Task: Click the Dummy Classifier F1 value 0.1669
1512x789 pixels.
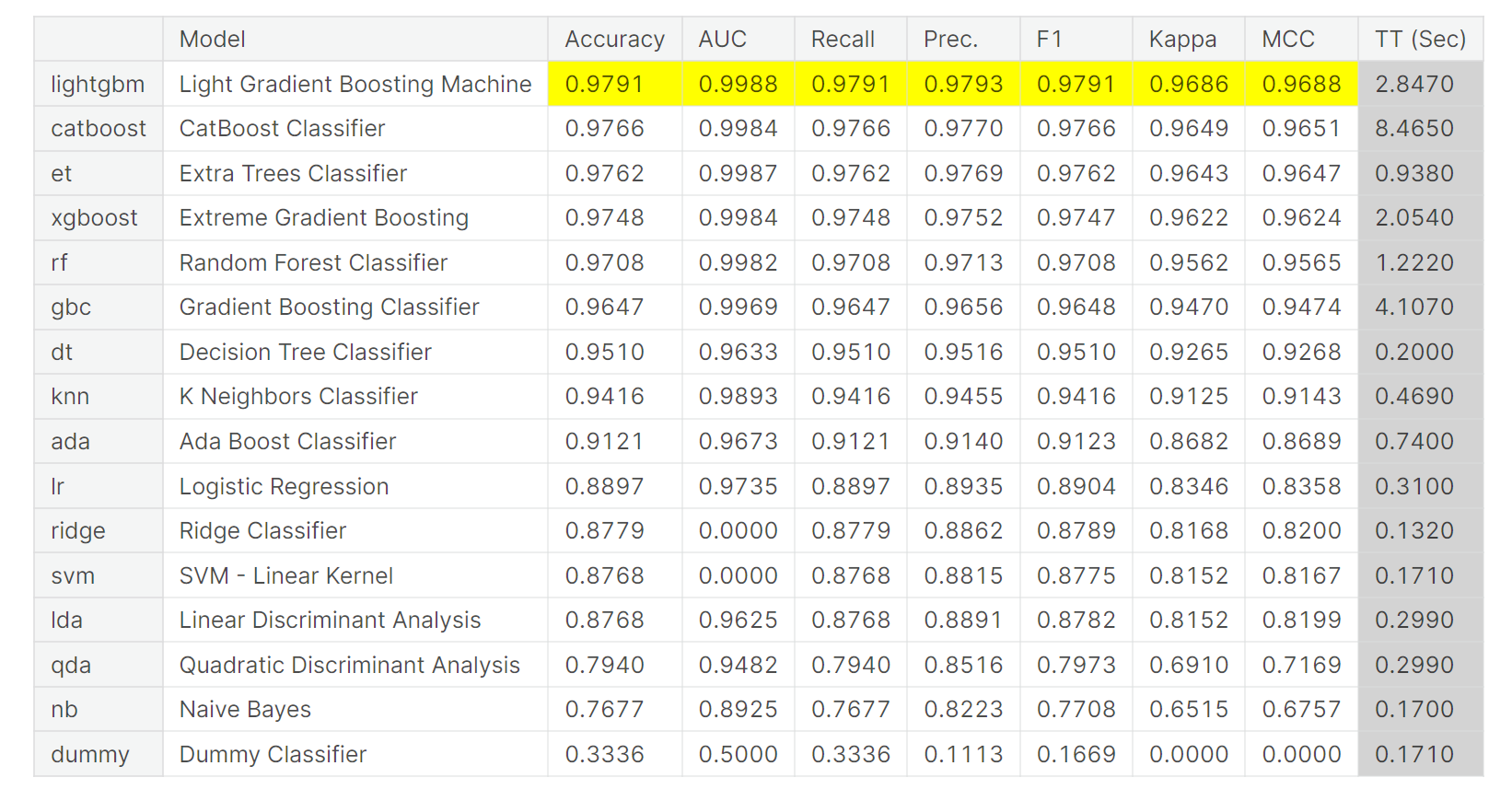Action: 1076,755
